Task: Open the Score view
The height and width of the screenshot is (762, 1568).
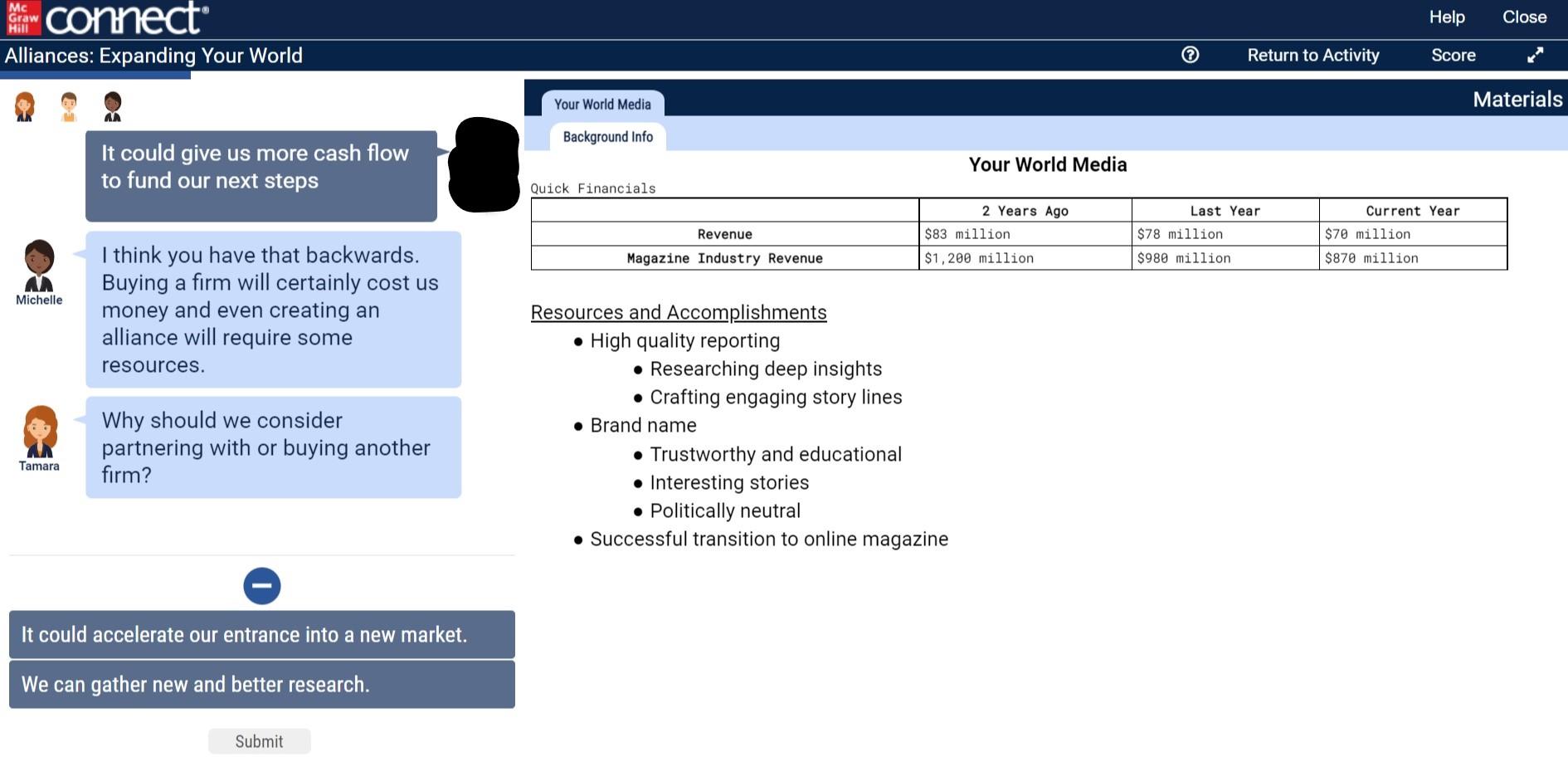Action: 1454,55
